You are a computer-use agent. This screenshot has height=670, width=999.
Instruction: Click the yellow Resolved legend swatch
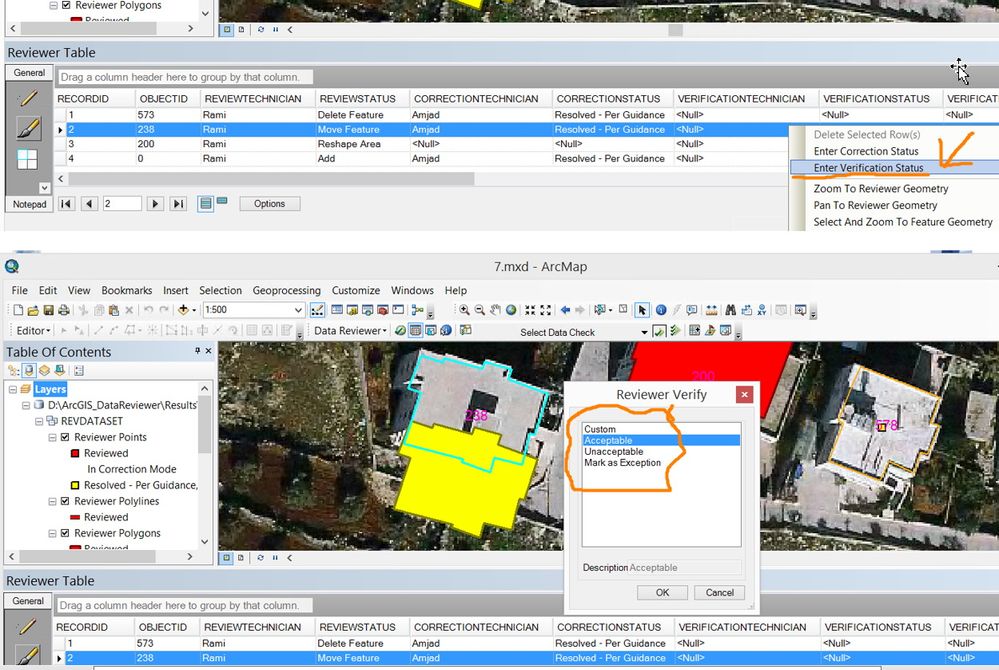point(74,485)
